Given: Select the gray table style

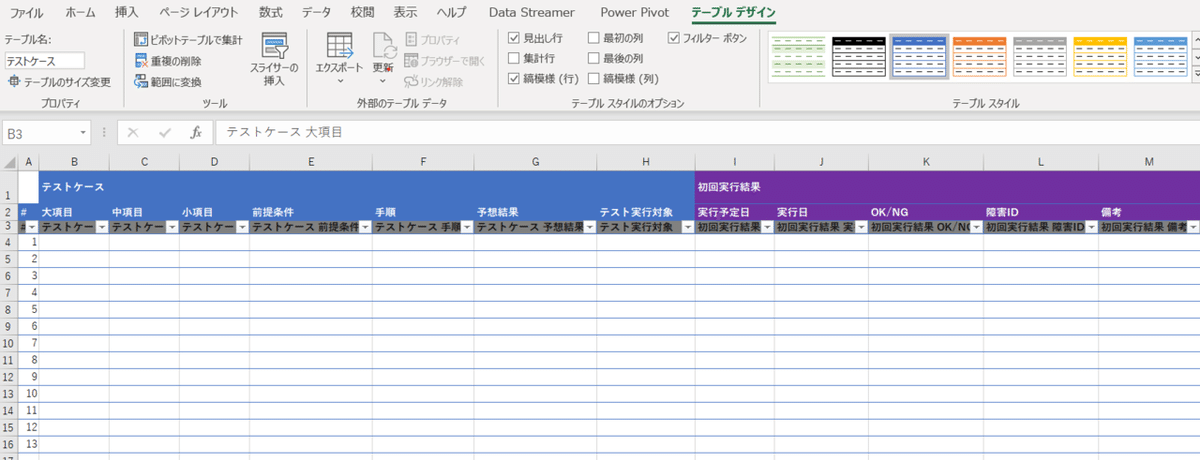Looking at the screenshot, I should 1038,58.
